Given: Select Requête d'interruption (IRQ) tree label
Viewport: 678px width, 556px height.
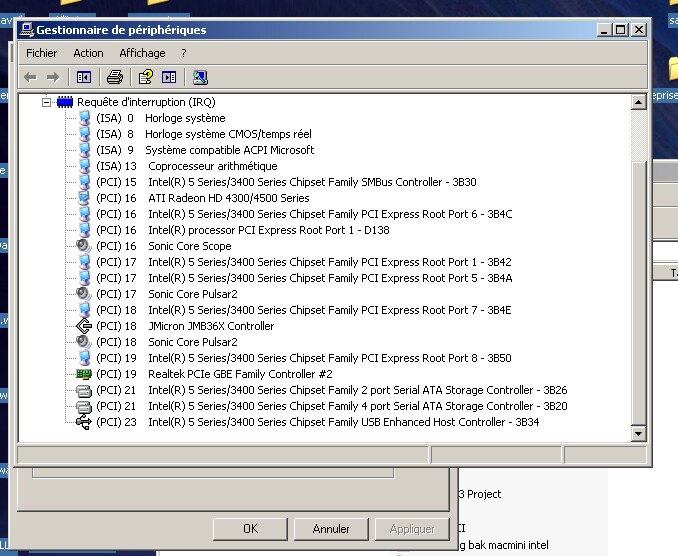Looking at the screenshot, I should (146, 102).
